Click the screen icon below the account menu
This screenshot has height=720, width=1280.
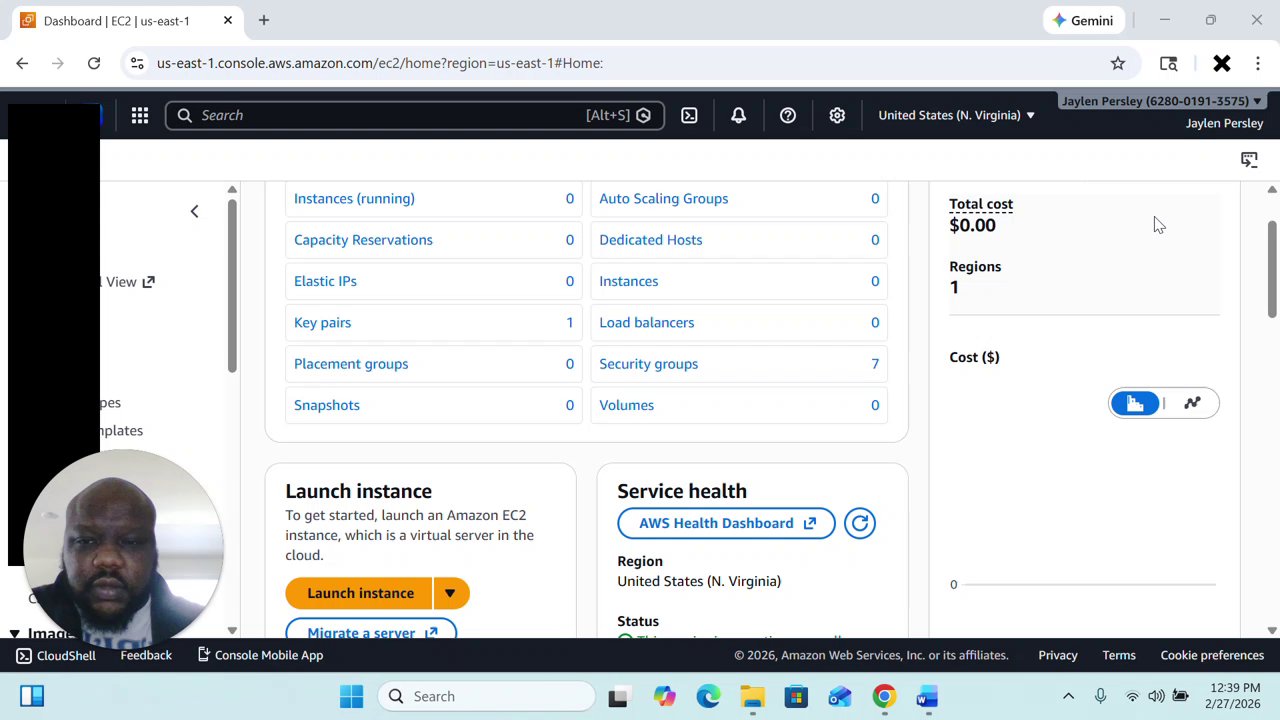pyautogui.click(x=1249, y=159)
